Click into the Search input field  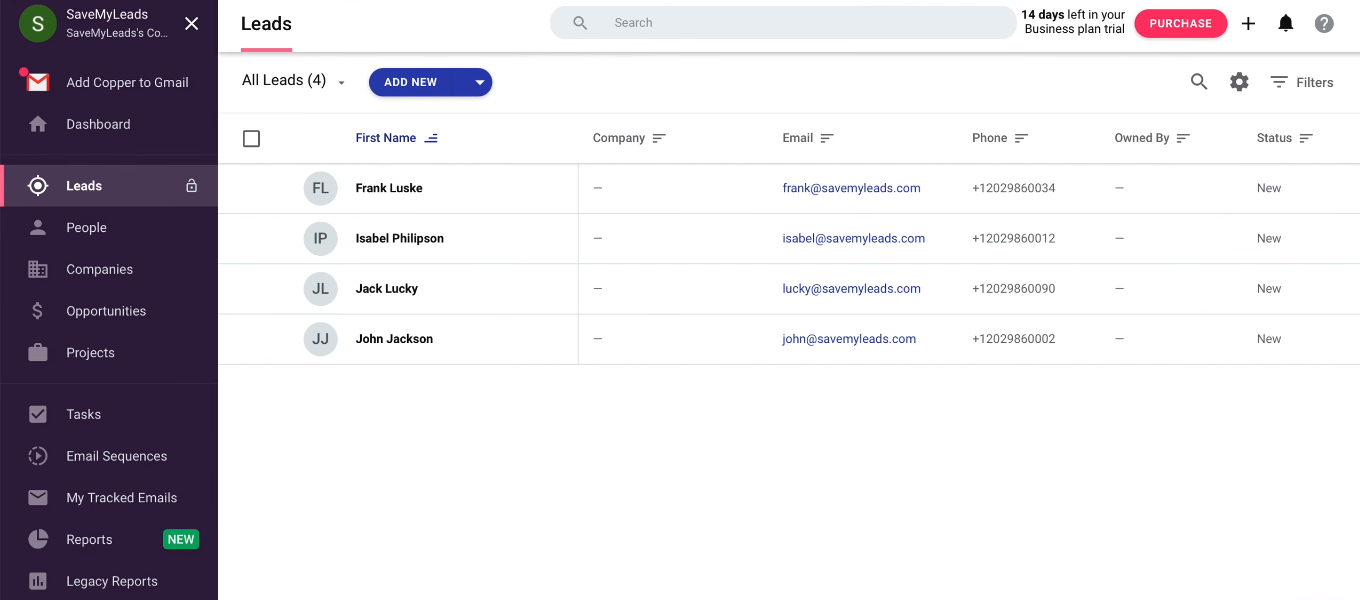click(783, 23)
